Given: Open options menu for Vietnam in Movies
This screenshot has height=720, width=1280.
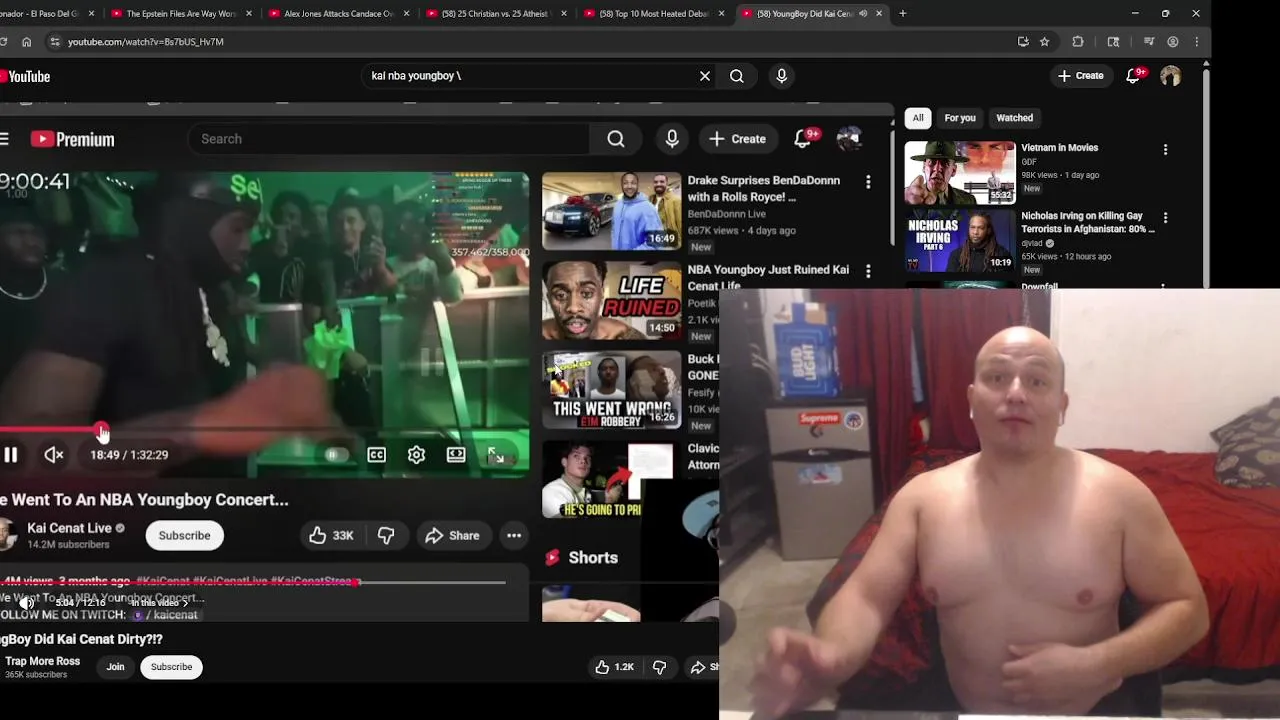Looking at the screenshot, I should tap(1165, 150).
